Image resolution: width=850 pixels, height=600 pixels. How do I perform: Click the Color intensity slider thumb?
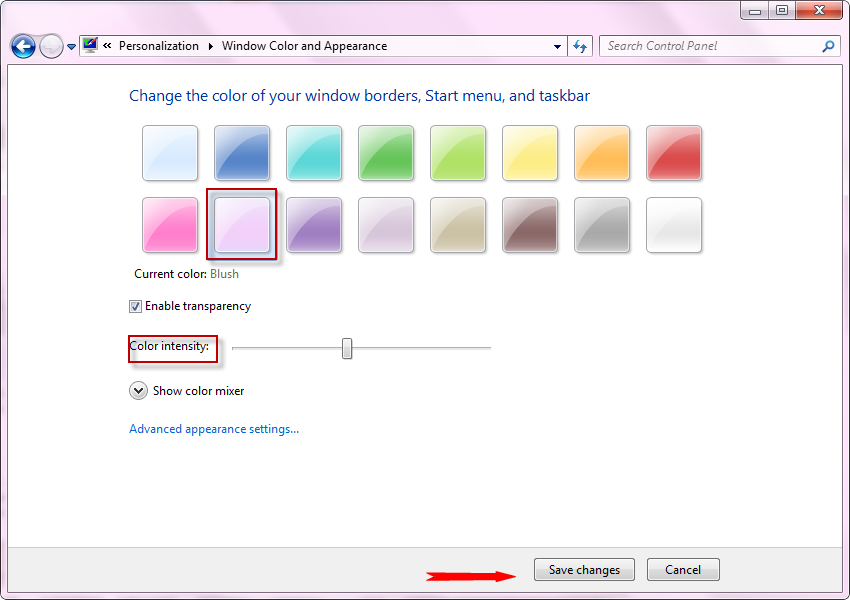coord(347,349)
